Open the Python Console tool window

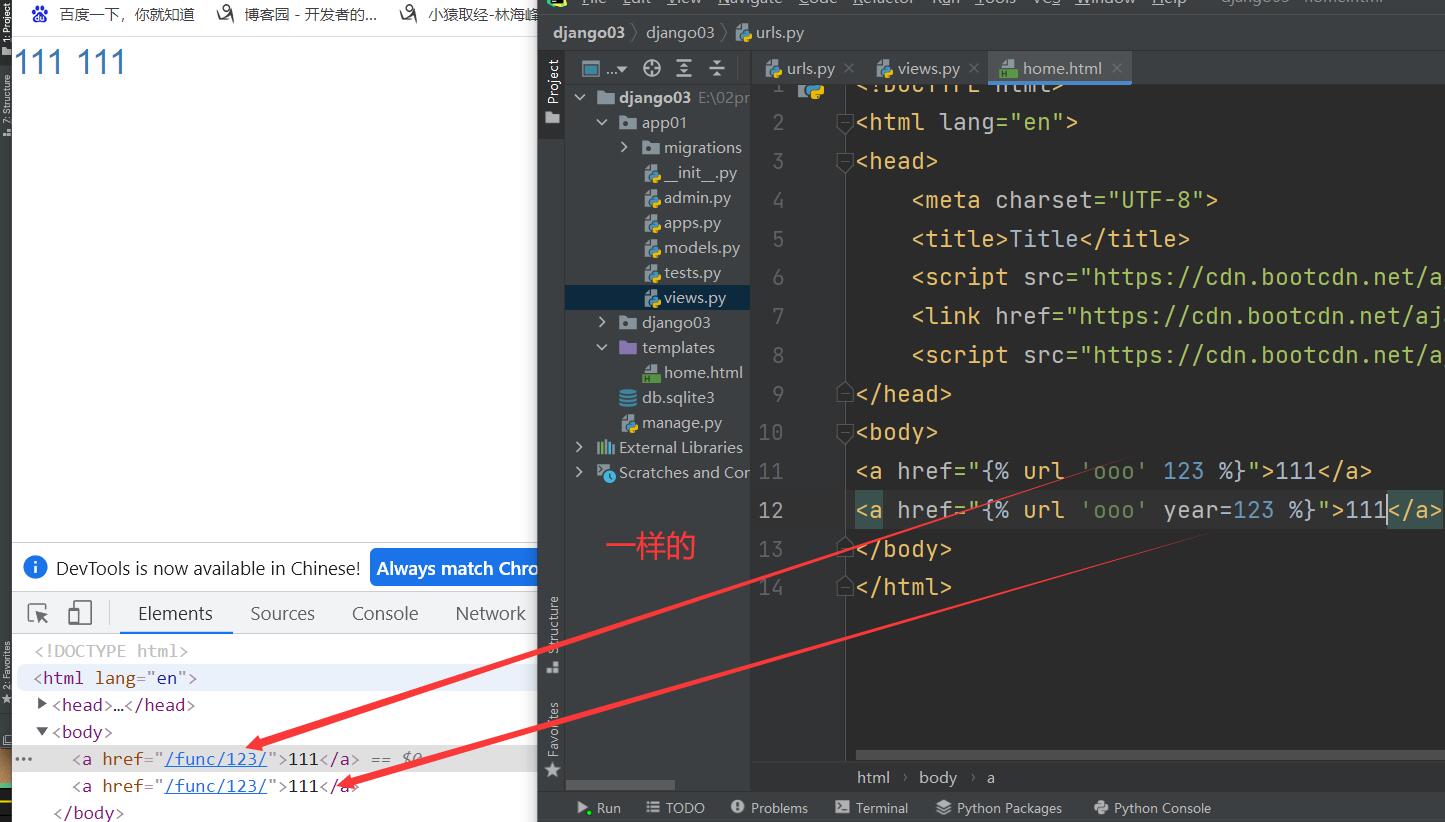[x=1152, y=808]
